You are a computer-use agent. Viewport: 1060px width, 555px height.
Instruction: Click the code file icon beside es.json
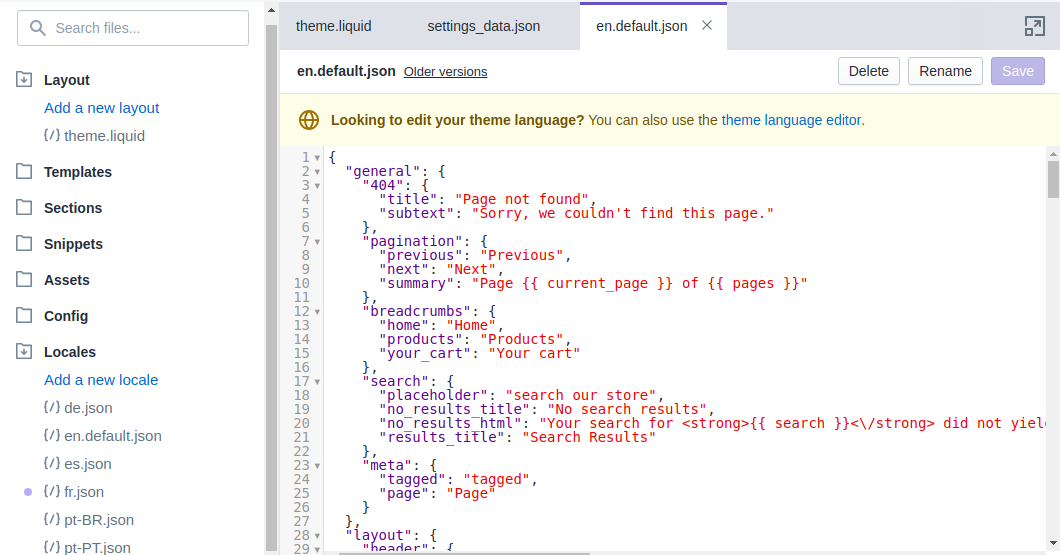tap(52, 464)
